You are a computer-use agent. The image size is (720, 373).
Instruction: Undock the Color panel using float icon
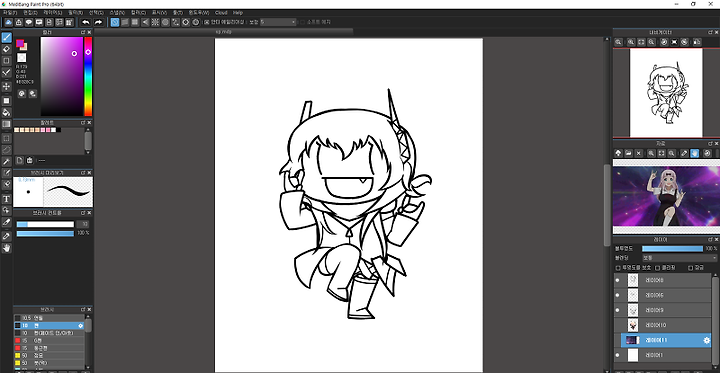[83, 33]
